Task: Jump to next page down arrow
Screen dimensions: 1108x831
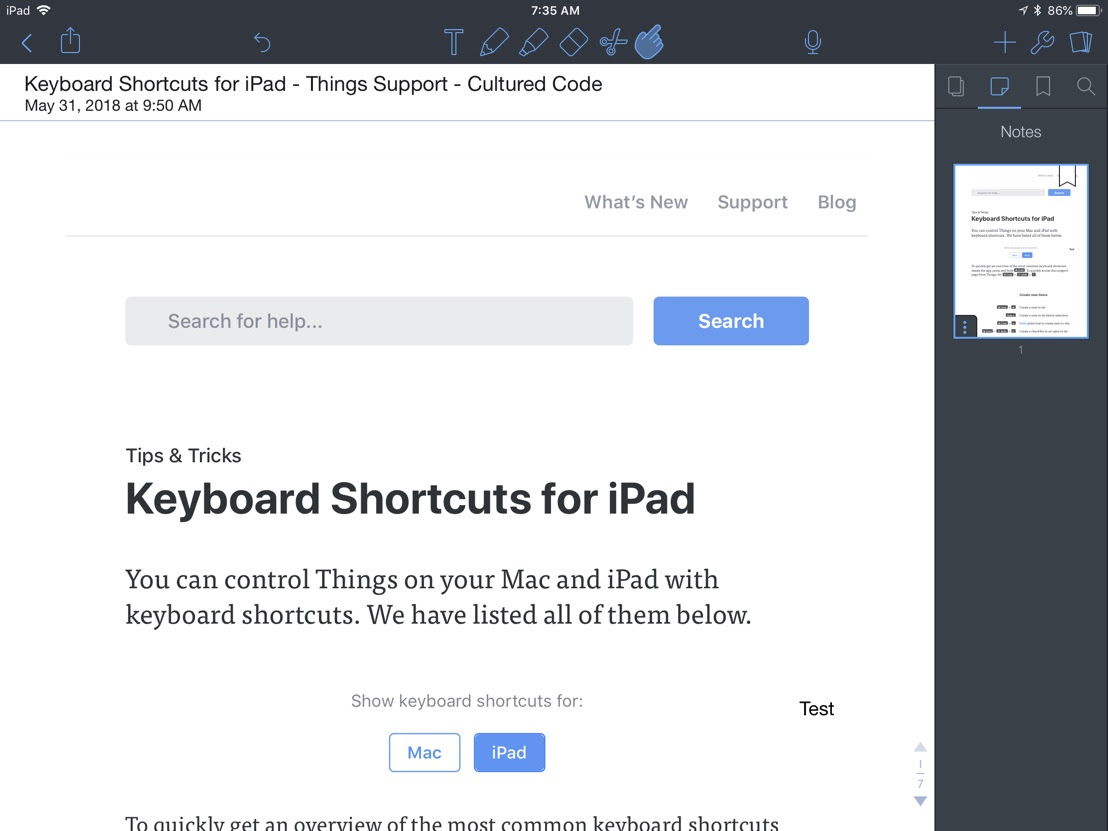Action: click(920, 801)
